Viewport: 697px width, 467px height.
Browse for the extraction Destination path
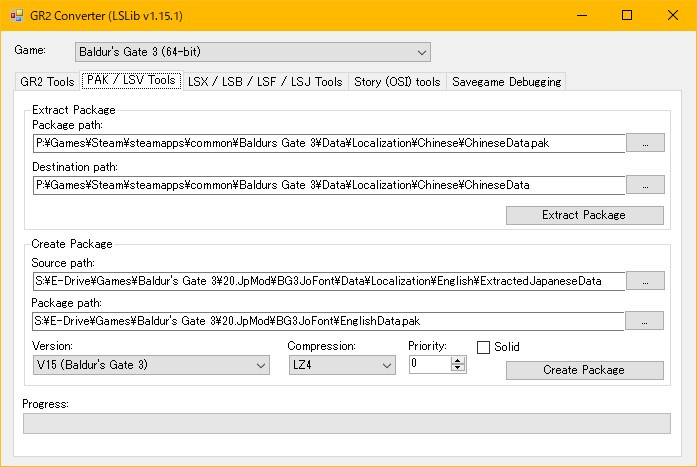click(645, 184)
